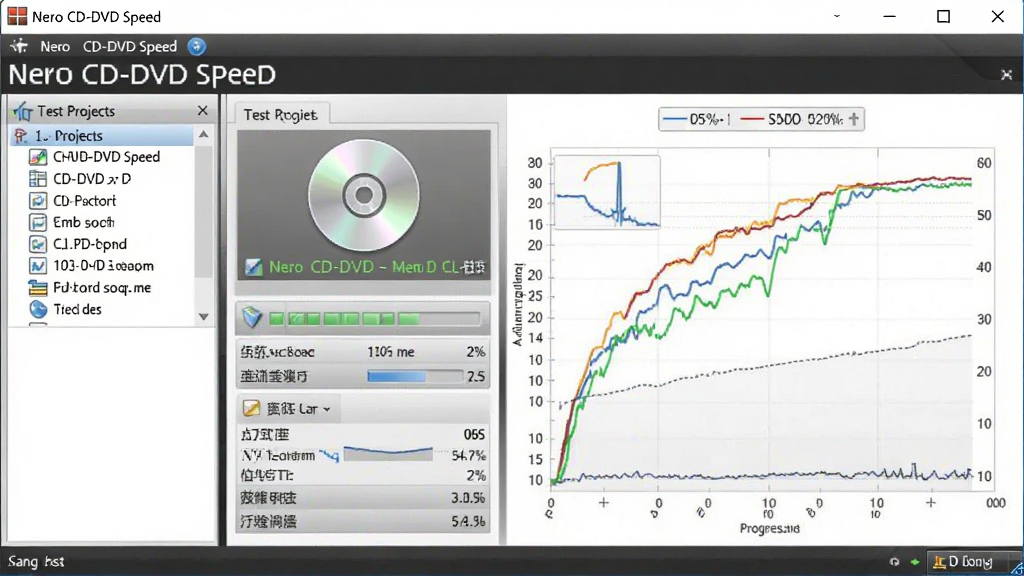Open the CD-DVD Speed menu
1024x576 pixels.
click(129, 46)
